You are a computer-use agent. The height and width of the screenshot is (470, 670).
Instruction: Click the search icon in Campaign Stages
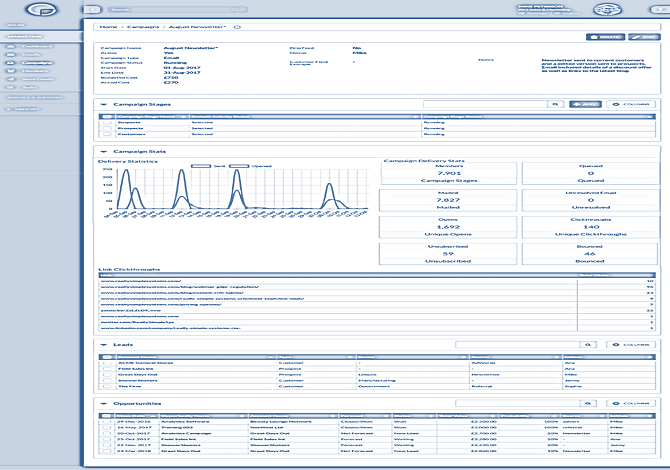[x=557, y=103]
